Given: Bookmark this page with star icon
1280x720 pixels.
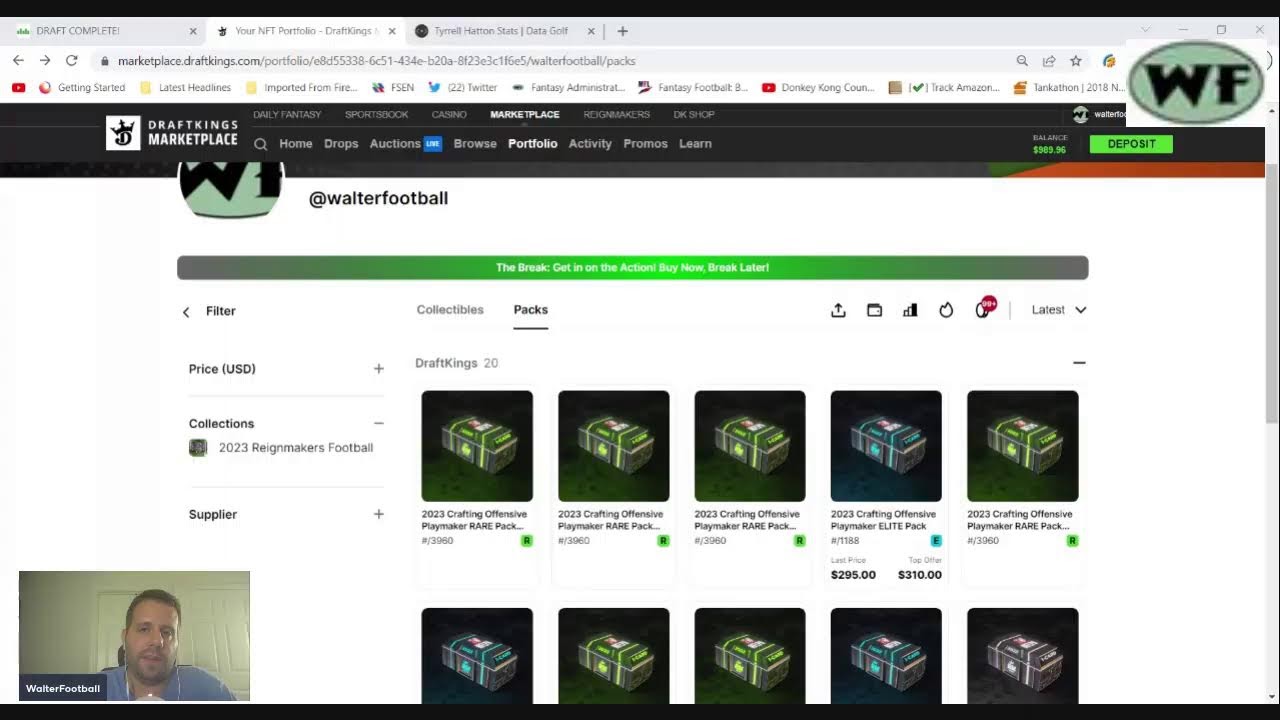Looking at the screenshot, I should (x=1076, y=61).
